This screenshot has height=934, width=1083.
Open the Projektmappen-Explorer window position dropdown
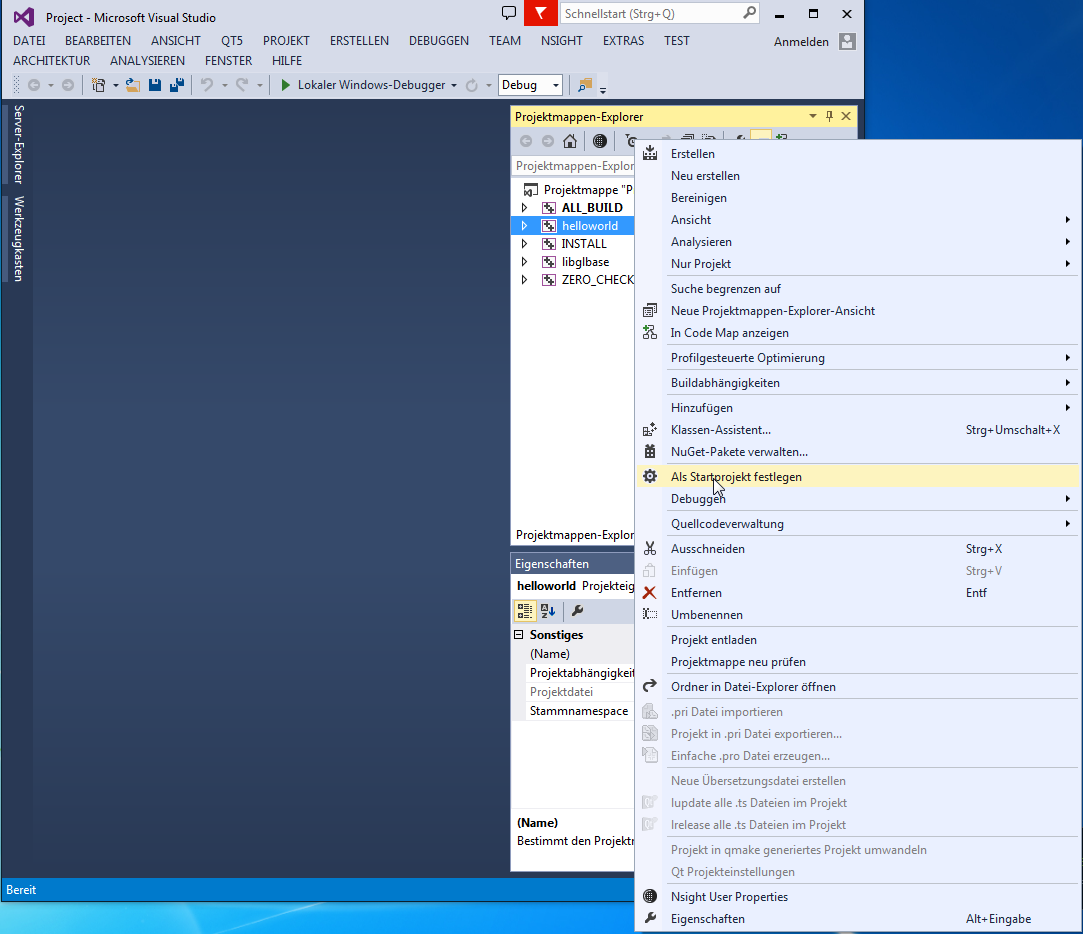(813, 116)
